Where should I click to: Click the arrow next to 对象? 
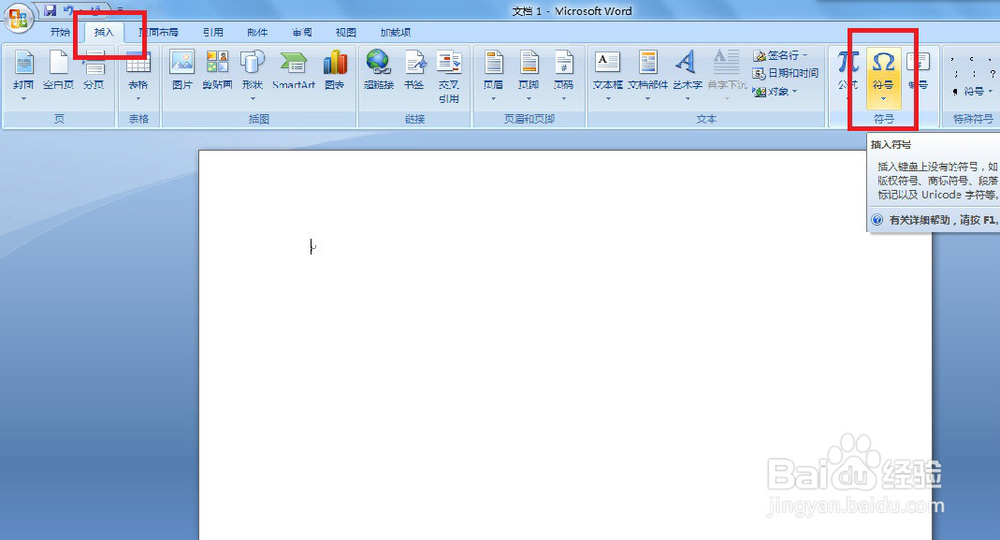pyautogui.click(x=795, y=92)
